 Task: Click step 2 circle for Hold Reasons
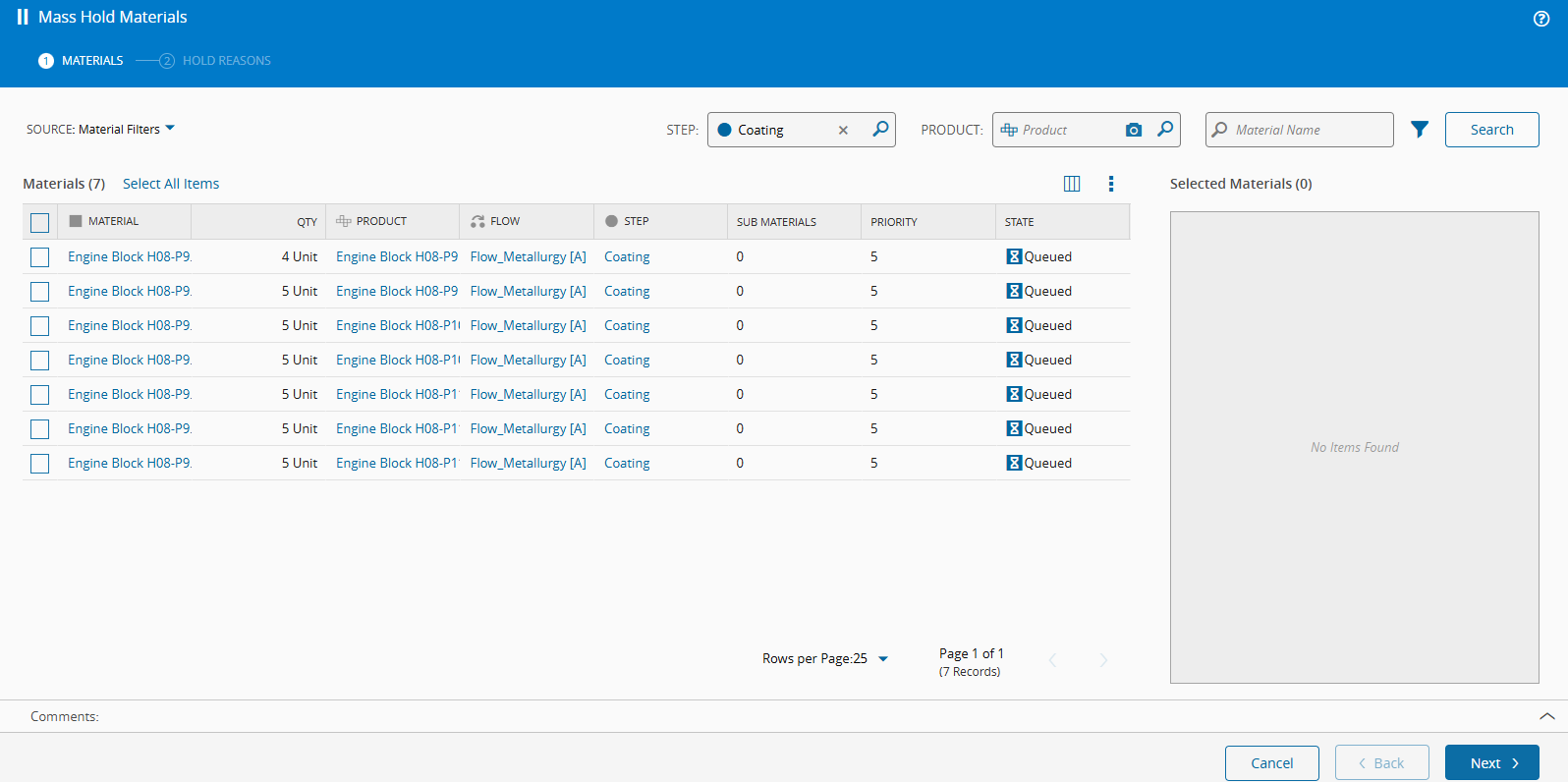coord(167,61)
